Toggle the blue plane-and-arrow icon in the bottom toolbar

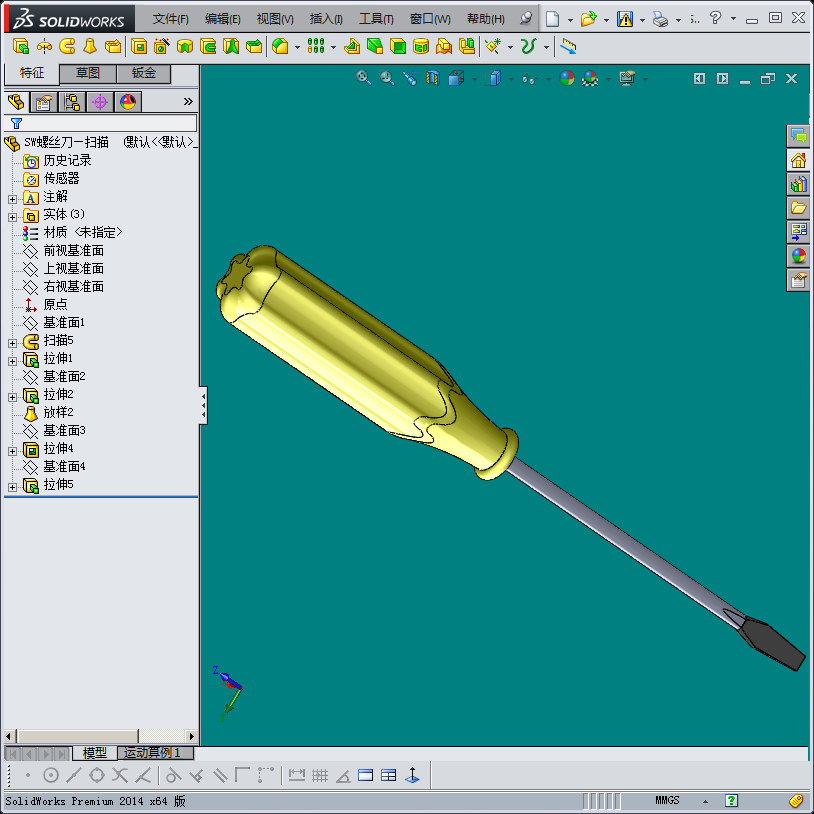[x=412, y=776]
